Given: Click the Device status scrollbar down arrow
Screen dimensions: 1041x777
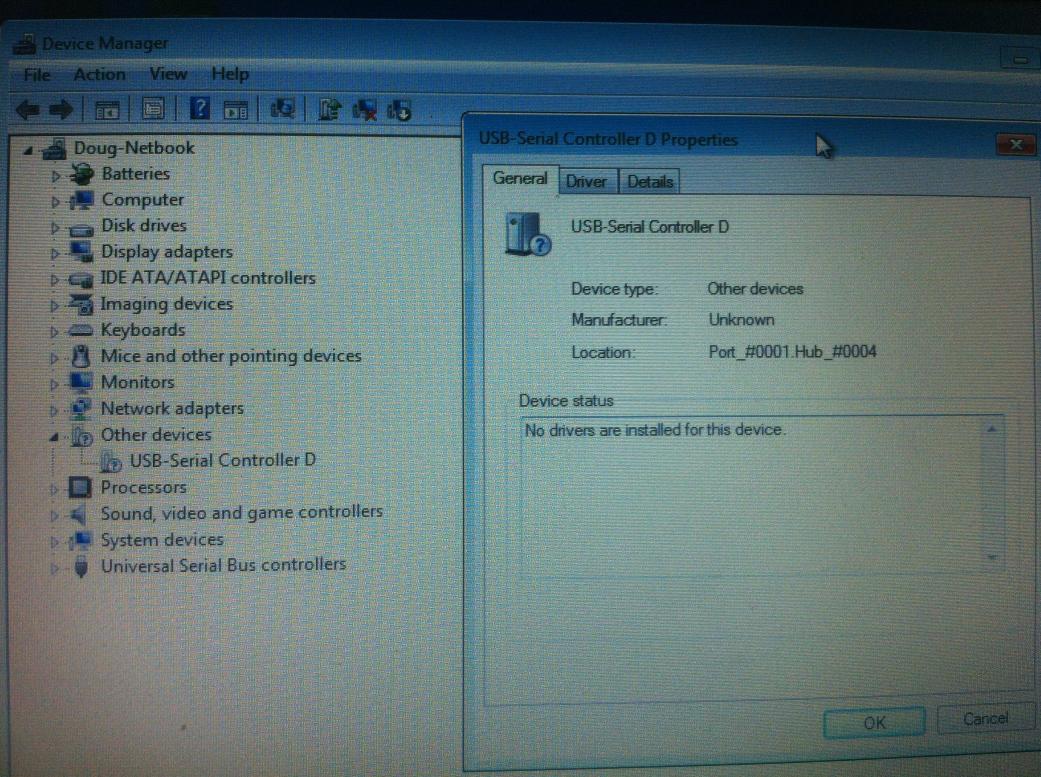Looking at the screenshot, I should point(992,555).
